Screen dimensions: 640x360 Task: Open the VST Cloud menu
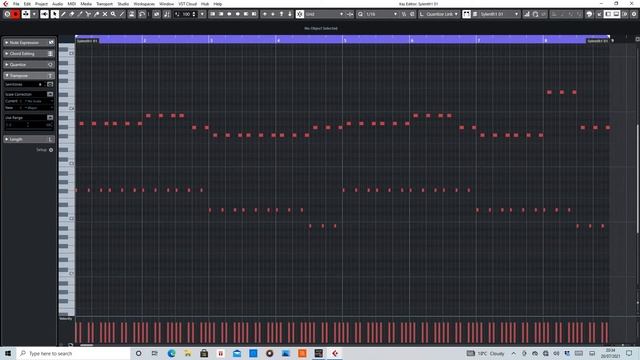coord(188,4)
